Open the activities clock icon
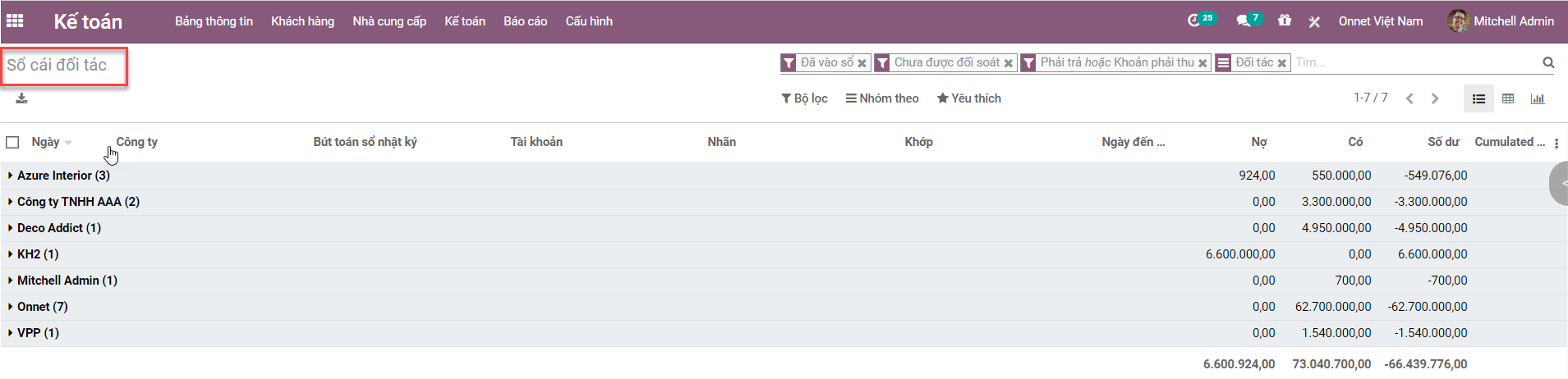 [x=1193, y=21]
